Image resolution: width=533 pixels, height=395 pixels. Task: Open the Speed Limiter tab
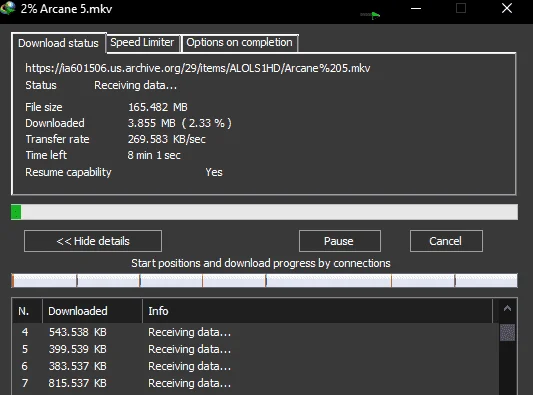[142, 42]
